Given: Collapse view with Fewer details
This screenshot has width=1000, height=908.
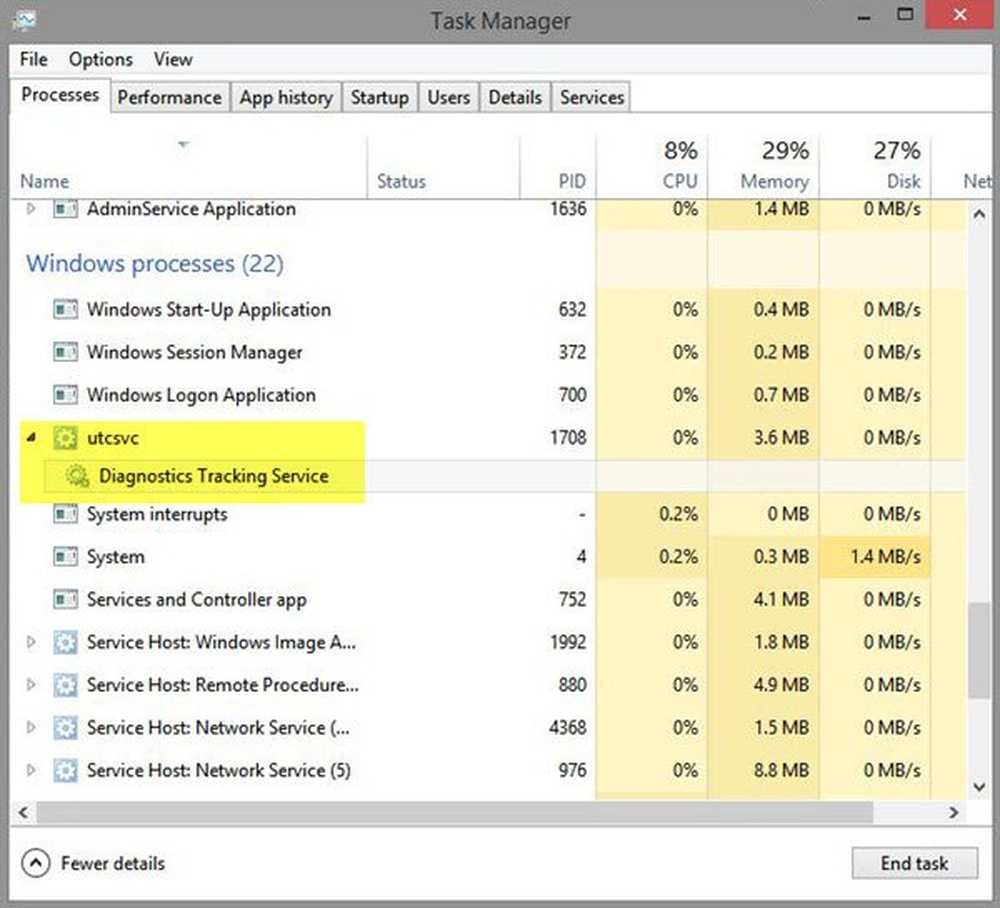Looking at the screenshot, I should [x=94, y=863].
